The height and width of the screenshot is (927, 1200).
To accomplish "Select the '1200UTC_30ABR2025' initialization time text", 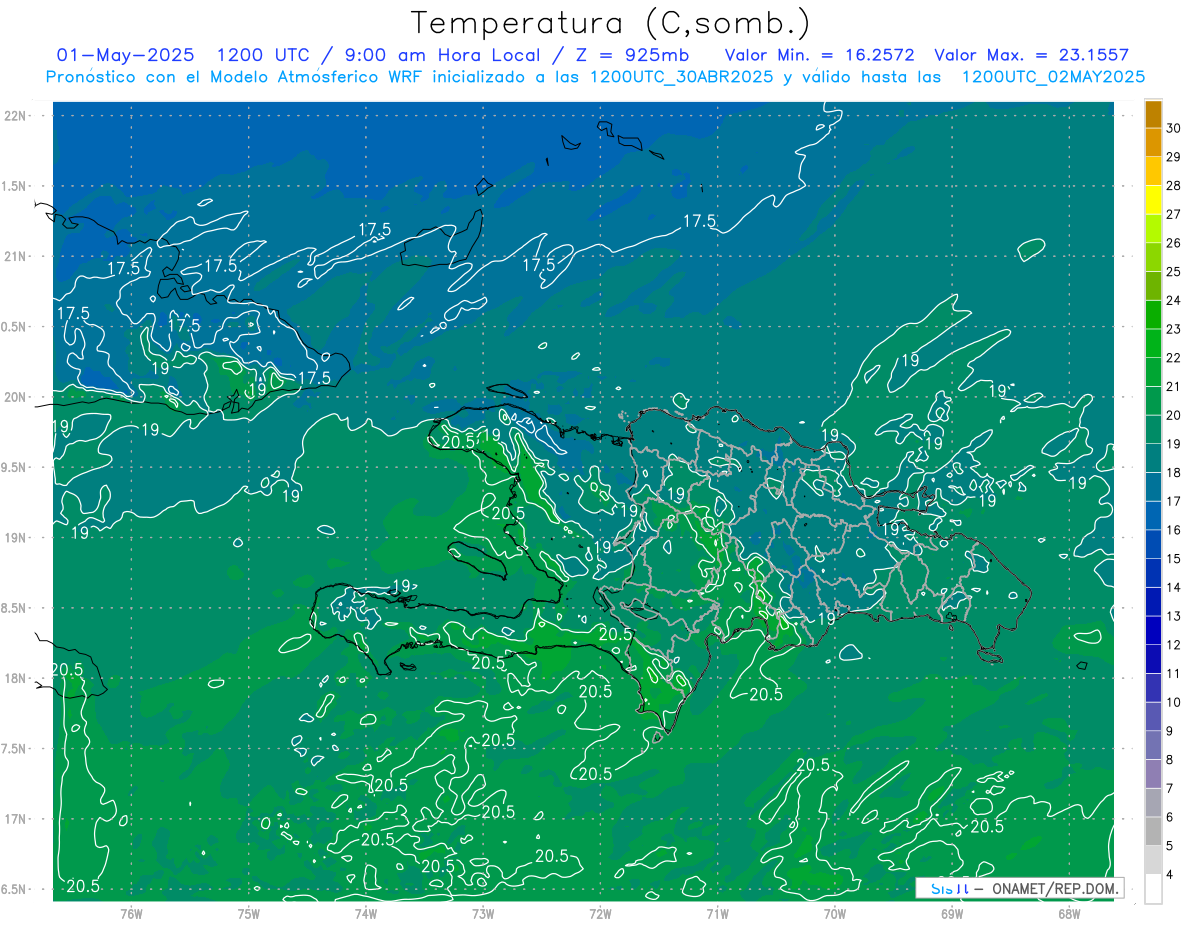I will (x=682, y=77).
